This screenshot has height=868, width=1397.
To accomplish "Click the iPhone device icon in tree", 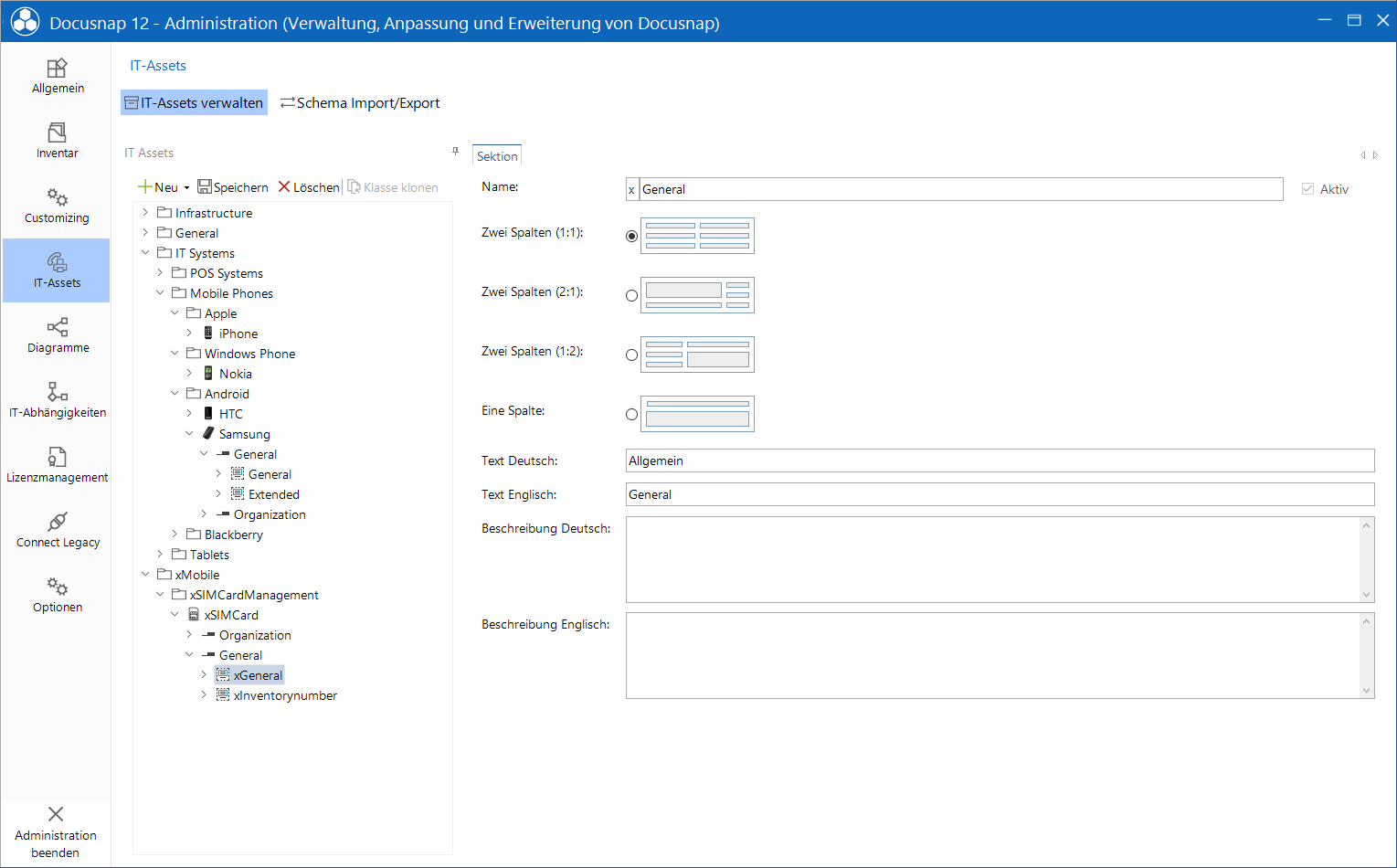I will coord(208,333).
